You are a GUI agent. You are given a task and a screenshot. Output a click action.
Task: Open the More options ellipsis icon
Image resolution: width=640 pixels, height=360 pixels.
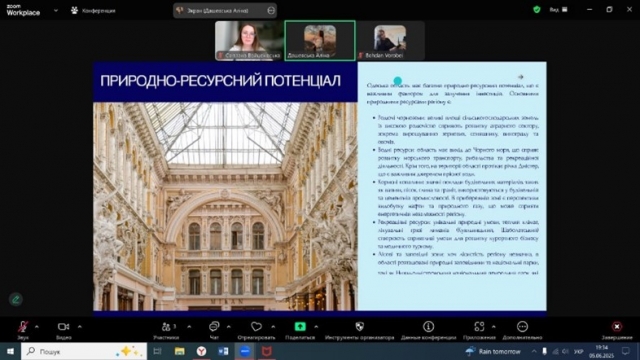[x=522, y=327]
